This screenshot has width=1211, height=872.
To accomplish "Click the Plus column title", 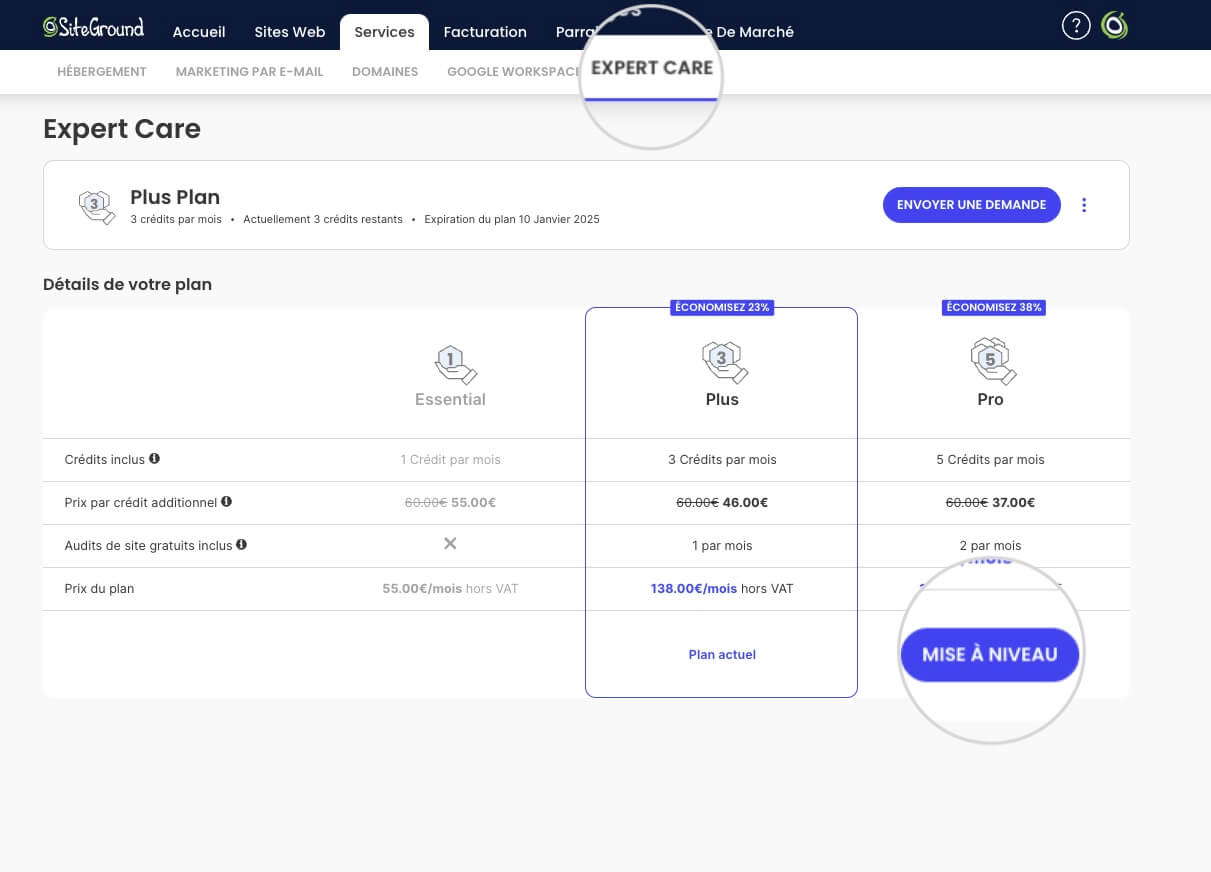I will pyautogui.click(x=722, y=399).
